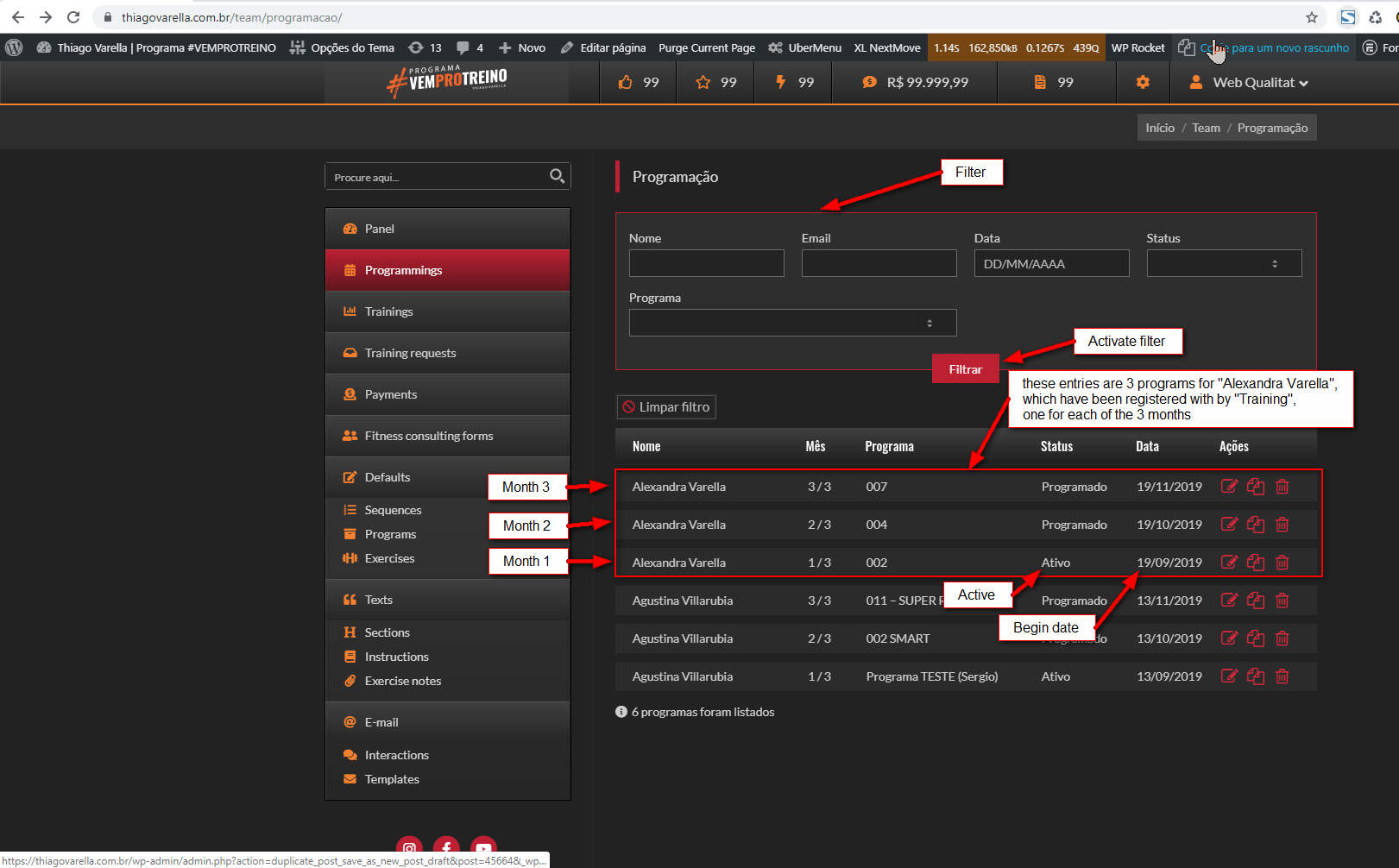Image resolution: width=1399 pixels, height=868 pixels.
Task: Duplicate the Alexandra Varella 004 program entry
Action: (x=1256, y=525)
